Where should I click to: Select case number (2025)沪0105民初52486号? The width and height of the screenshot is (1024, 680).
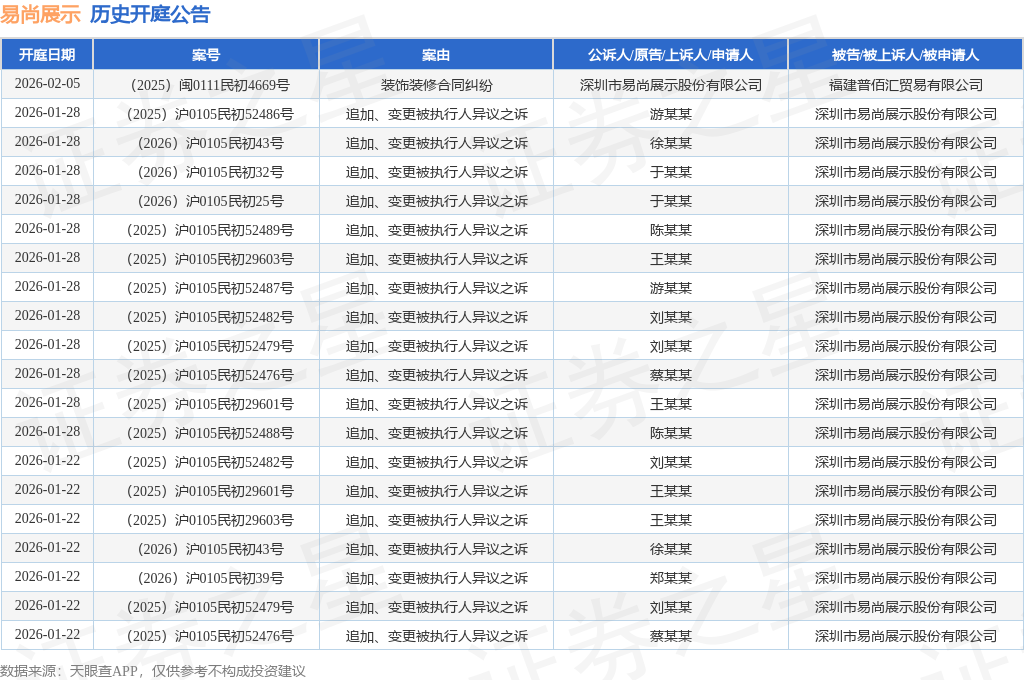pos(206,114)
